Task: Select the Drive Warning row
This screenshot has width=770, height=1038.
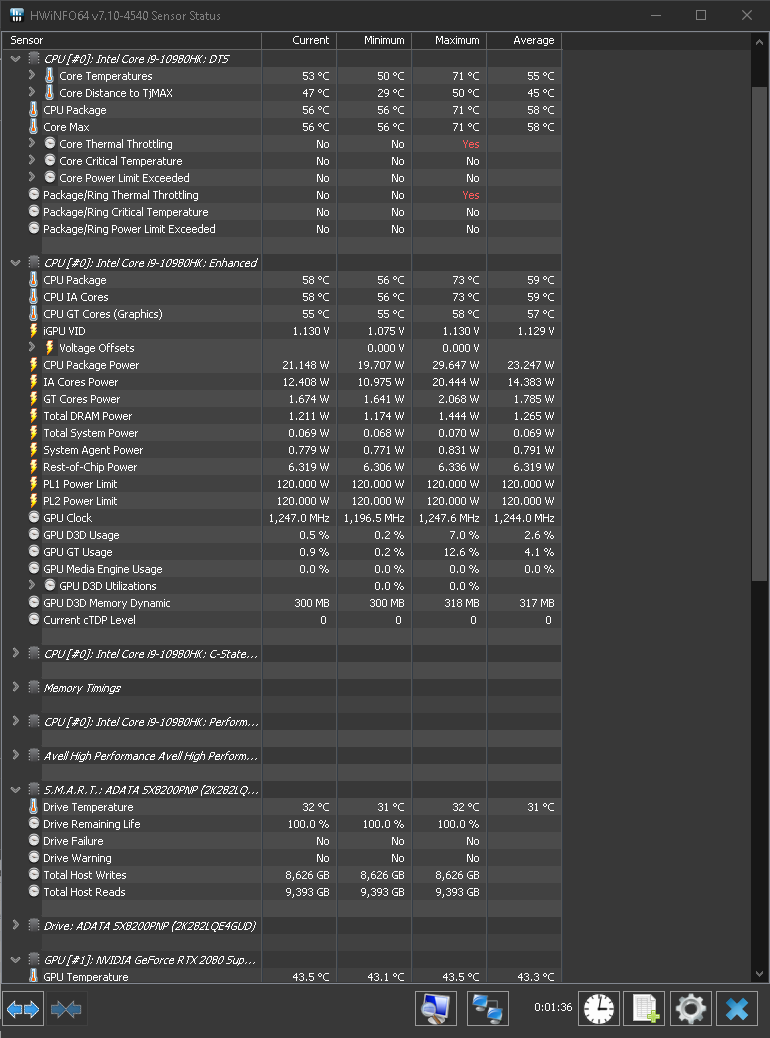Action: click(x=281, y=858)
